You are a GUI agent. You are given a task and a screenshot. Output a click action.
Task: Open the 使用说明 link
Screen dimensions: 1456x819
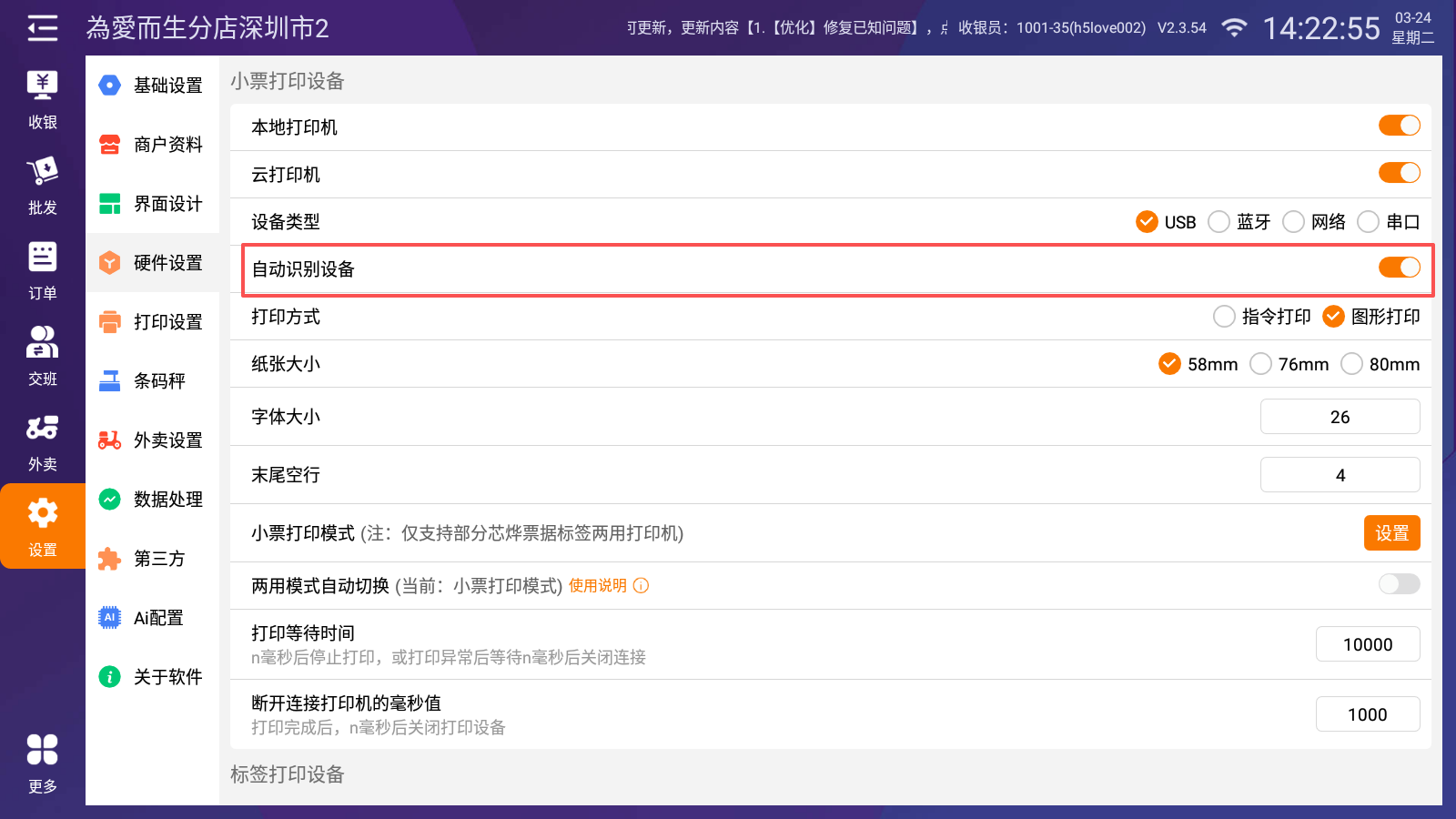(x=598, y=586)
